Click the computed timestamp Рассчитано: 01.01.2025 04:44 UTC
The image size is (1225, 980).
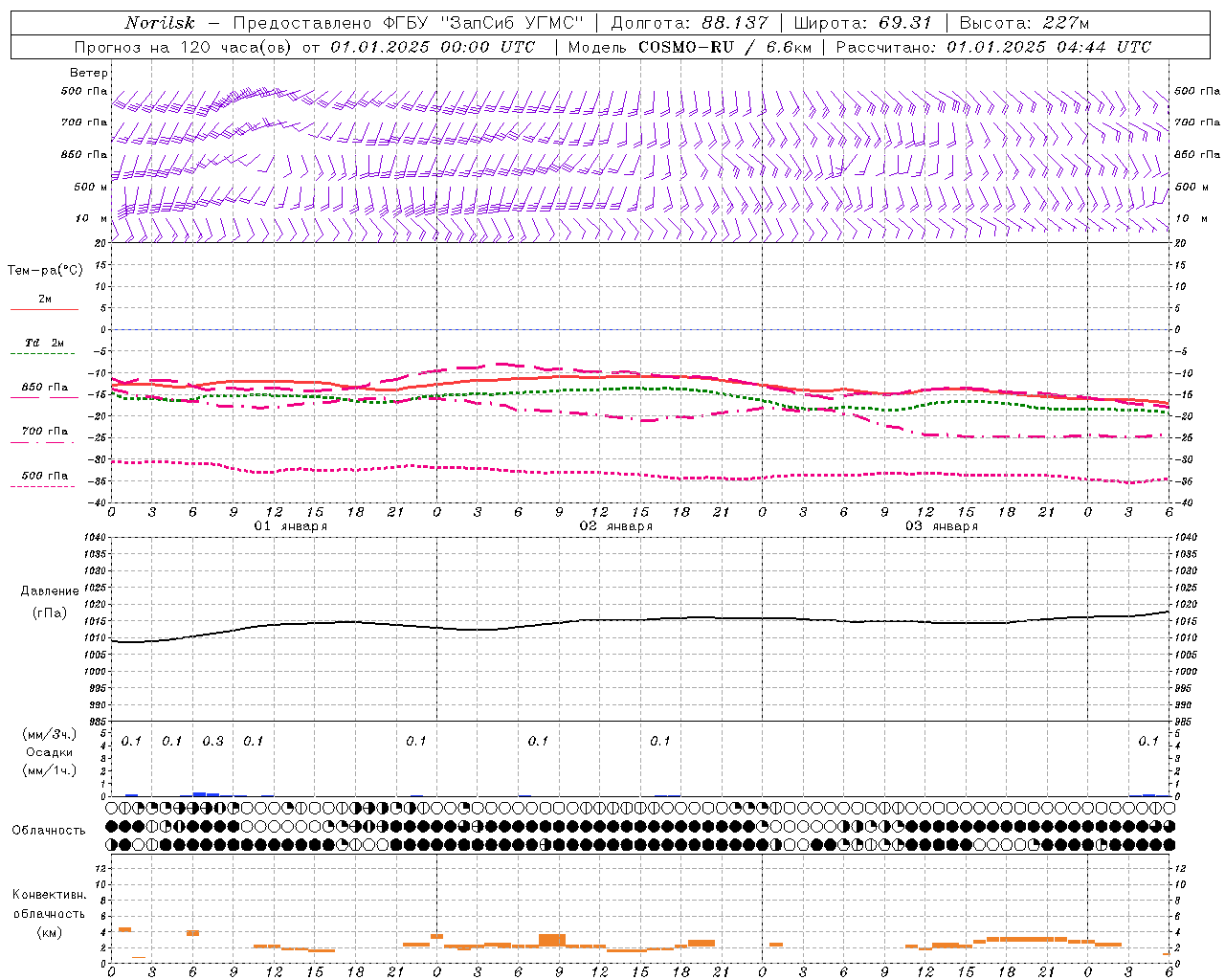993,47
